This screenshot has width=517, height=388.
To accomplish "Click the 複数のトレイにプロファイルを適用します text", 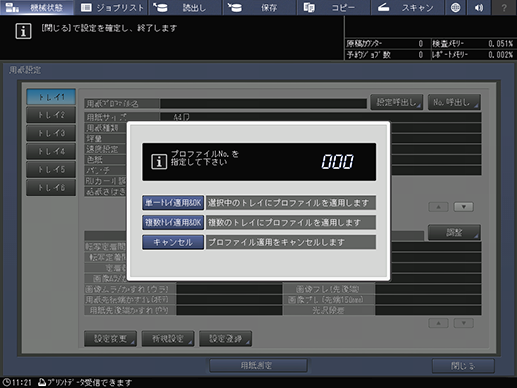I will pyautogui.click(x=284, y=222).
